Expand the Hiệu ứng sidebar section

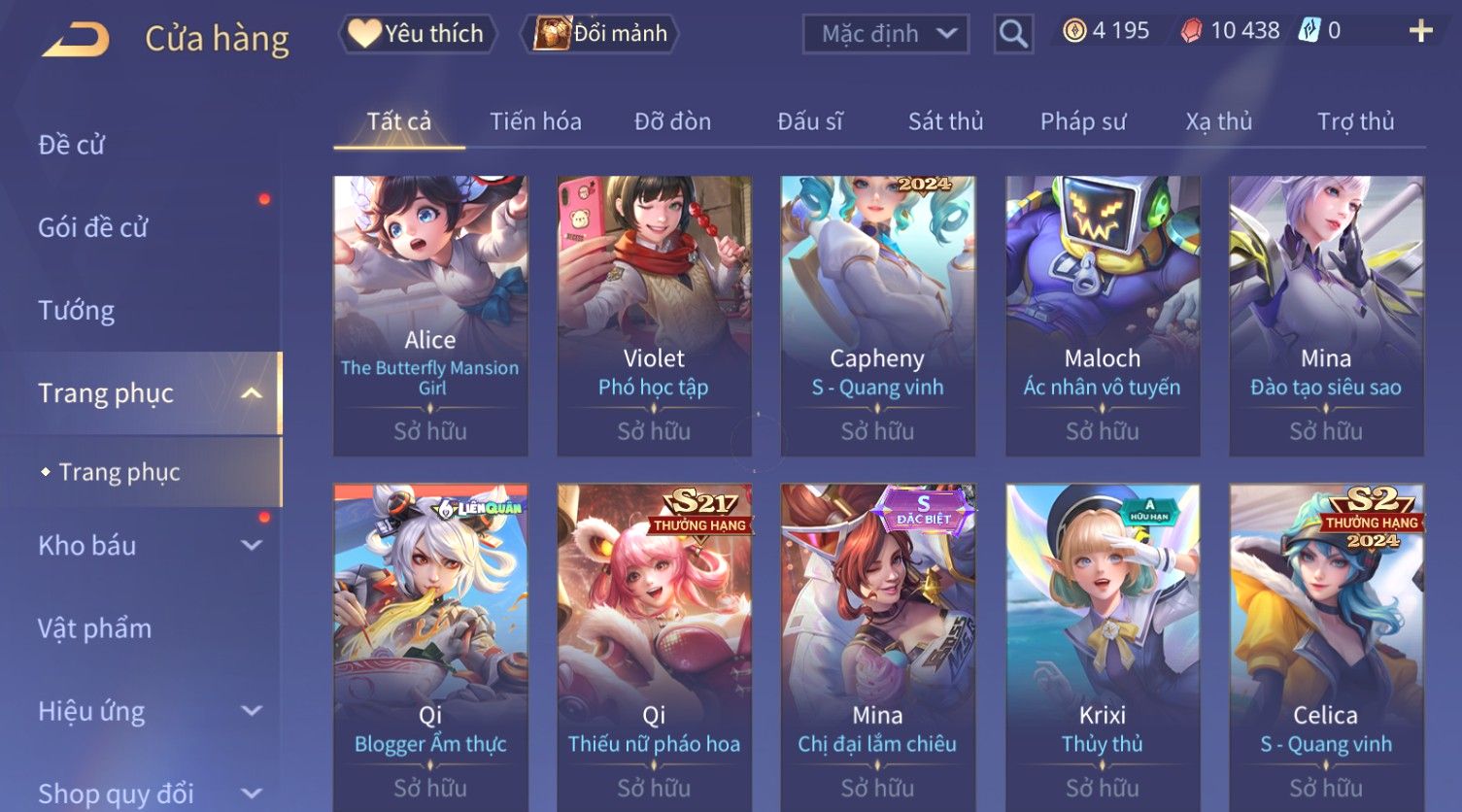tap(252, 711)
